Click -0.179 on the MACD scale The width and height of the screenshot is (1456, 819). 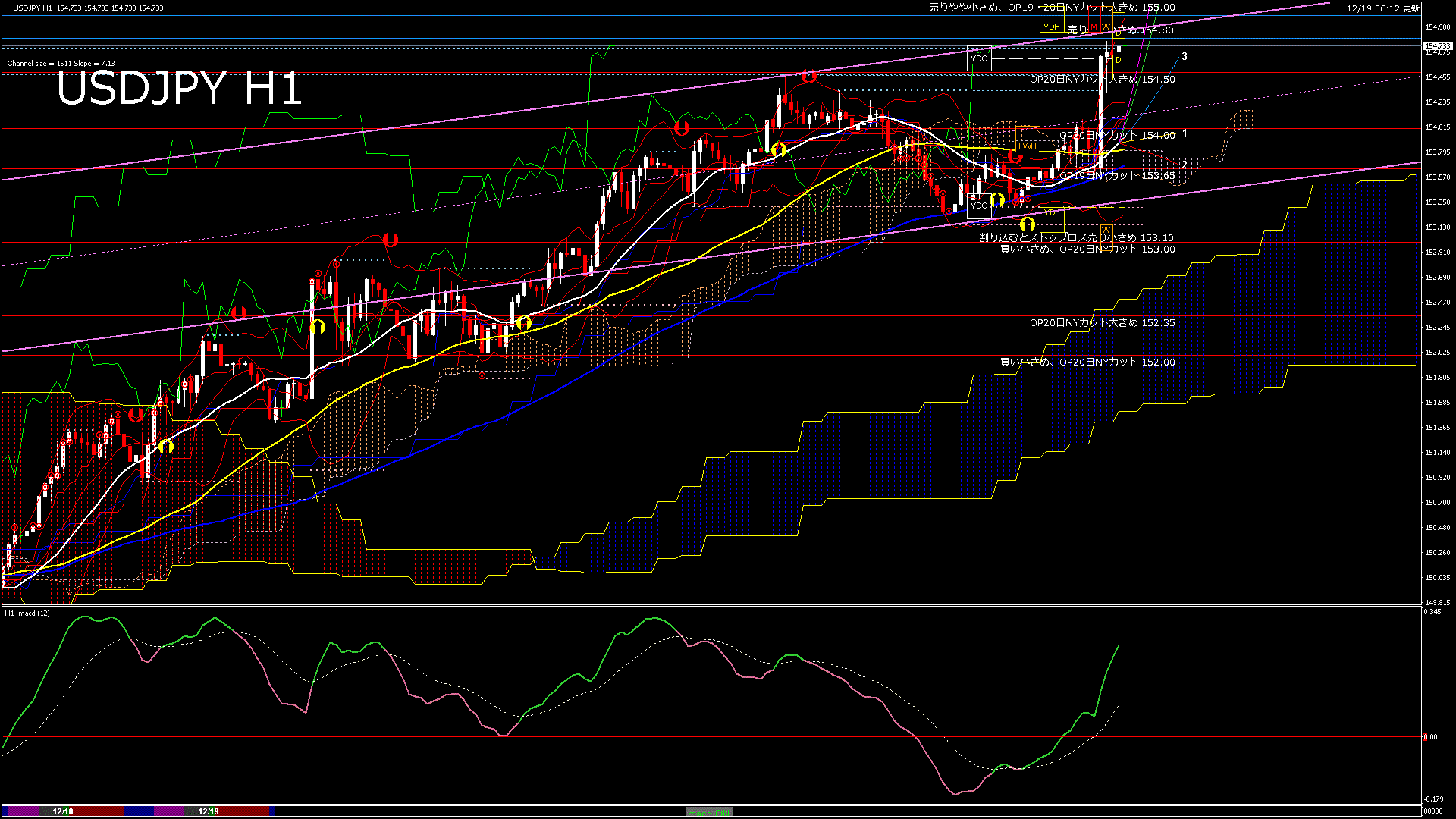[1433, 799]
